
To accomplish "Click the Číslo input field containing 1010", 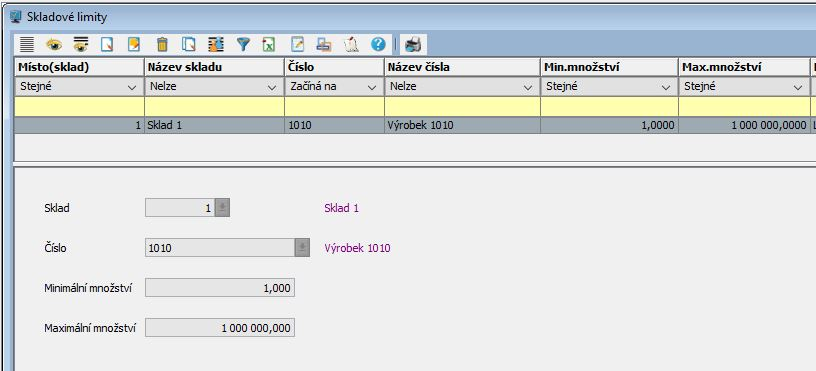I will tap(220, 248).
